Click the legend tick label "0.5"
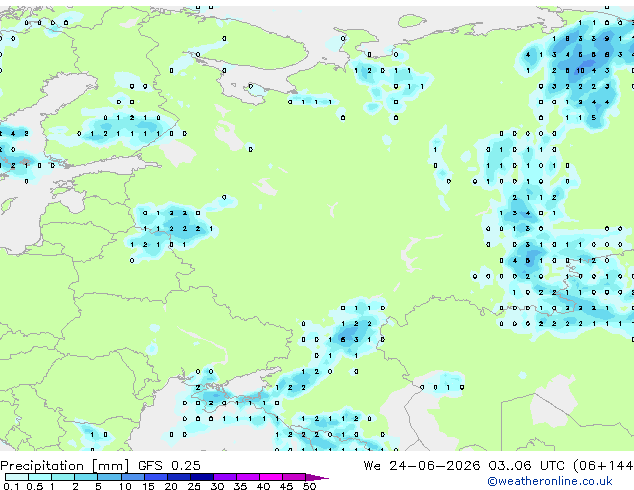The height and width of the screenshot is (490, 634). coord(34,486)
